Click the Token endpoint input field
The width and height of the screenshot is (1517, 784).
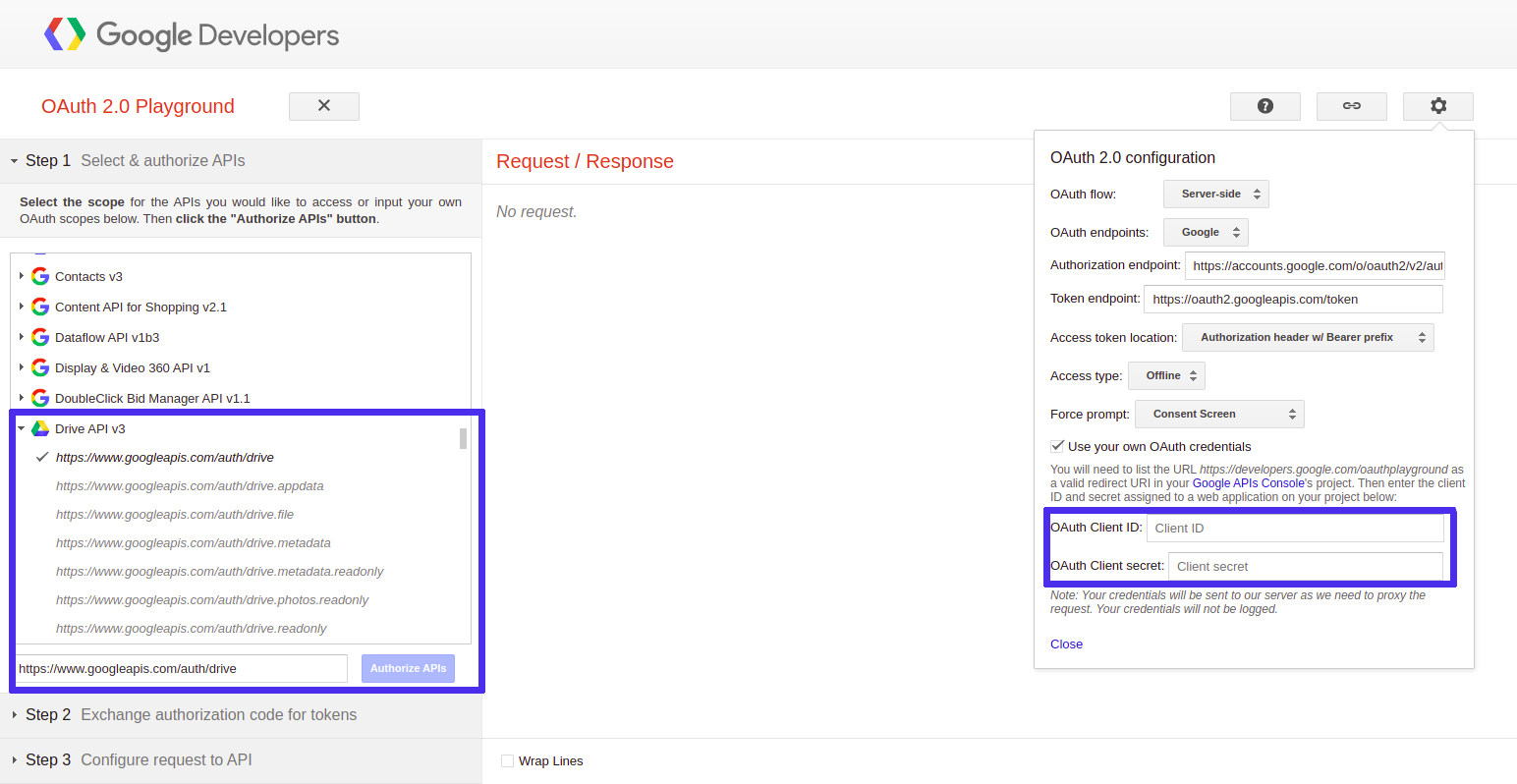pos(1293,299)
